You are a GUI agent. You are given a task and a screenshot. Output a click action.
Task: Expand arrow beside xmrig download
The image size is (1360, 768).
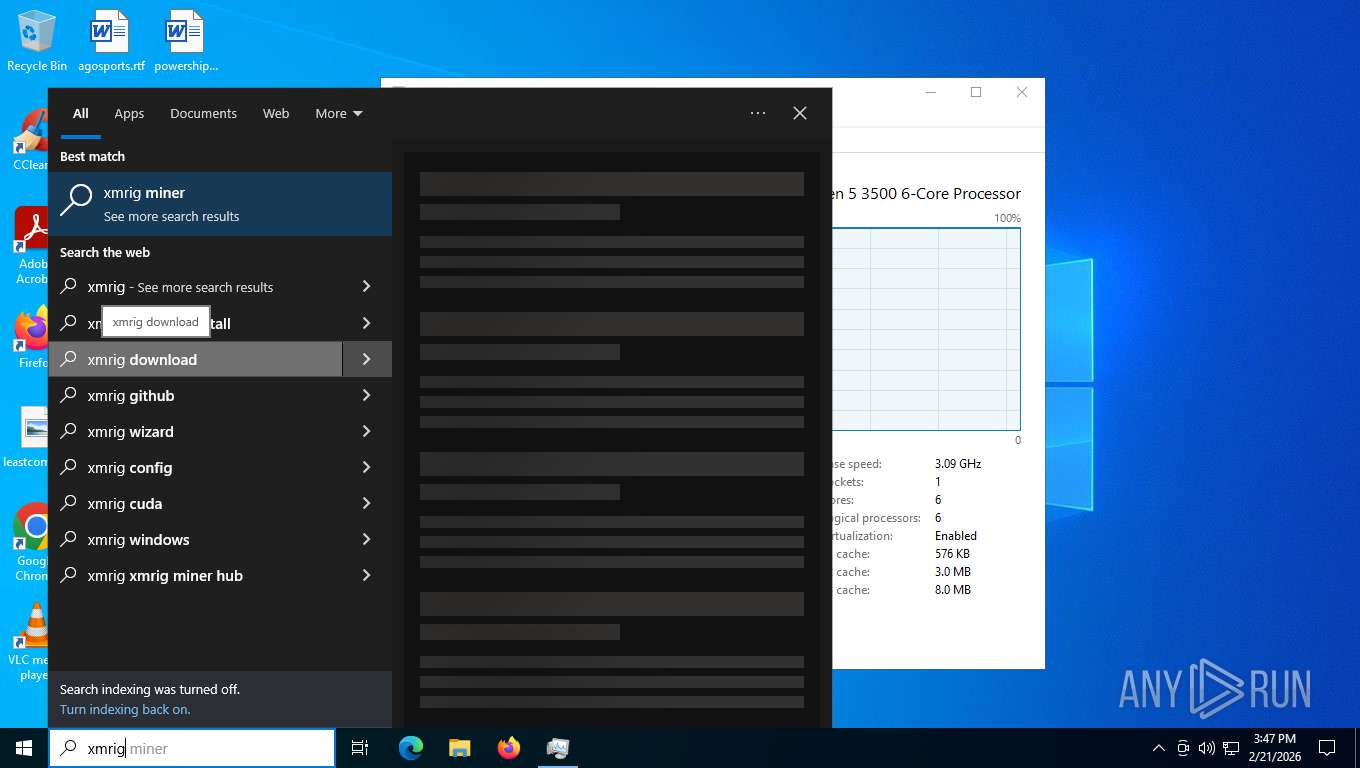(x=367, y=359)
